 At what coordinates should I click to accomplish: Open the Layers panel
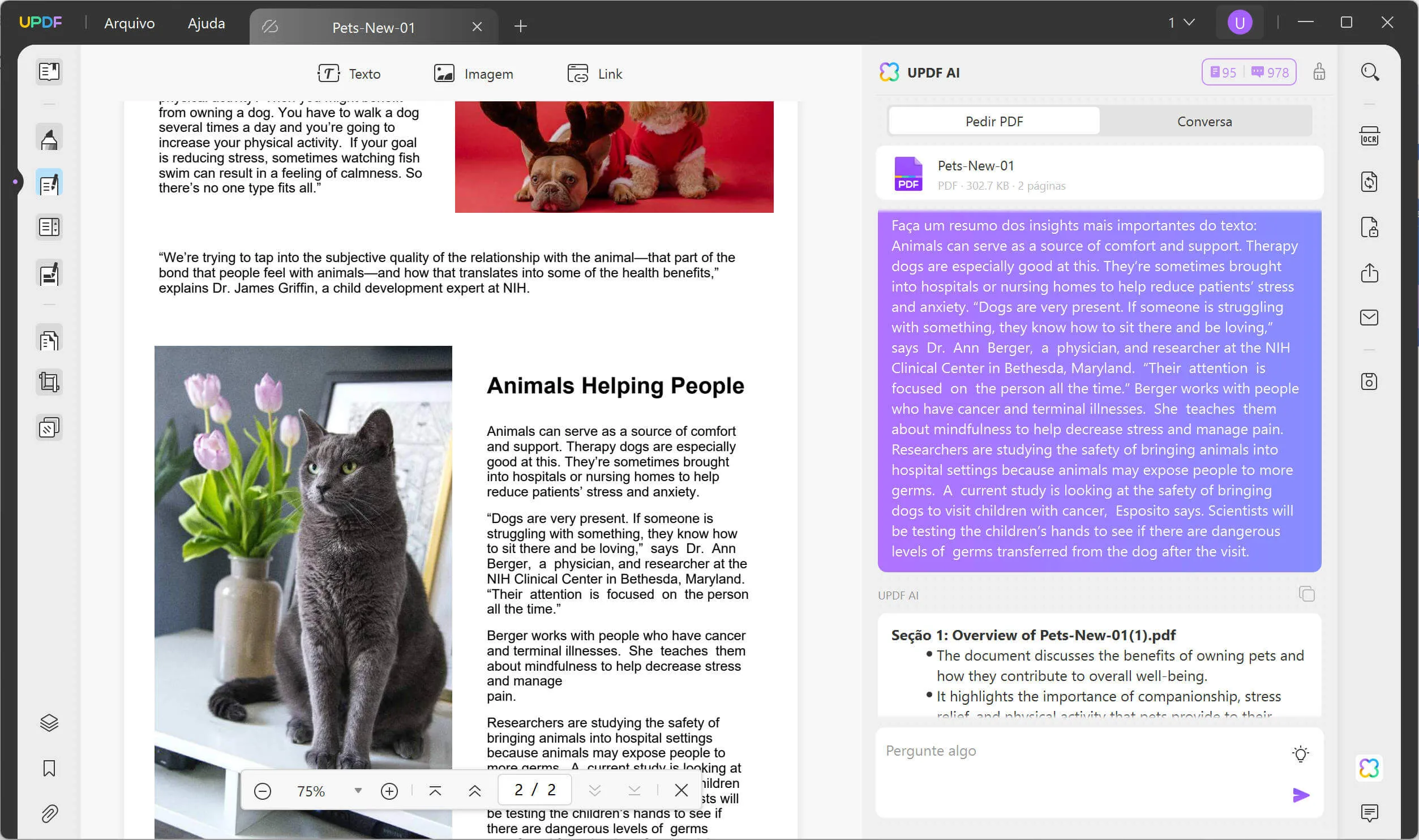49,723
